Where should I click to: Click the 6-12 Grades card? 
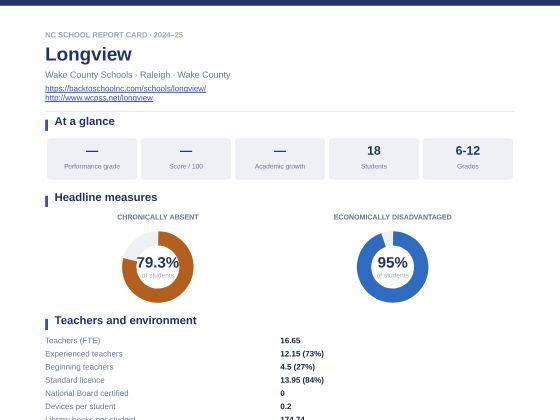468,159
